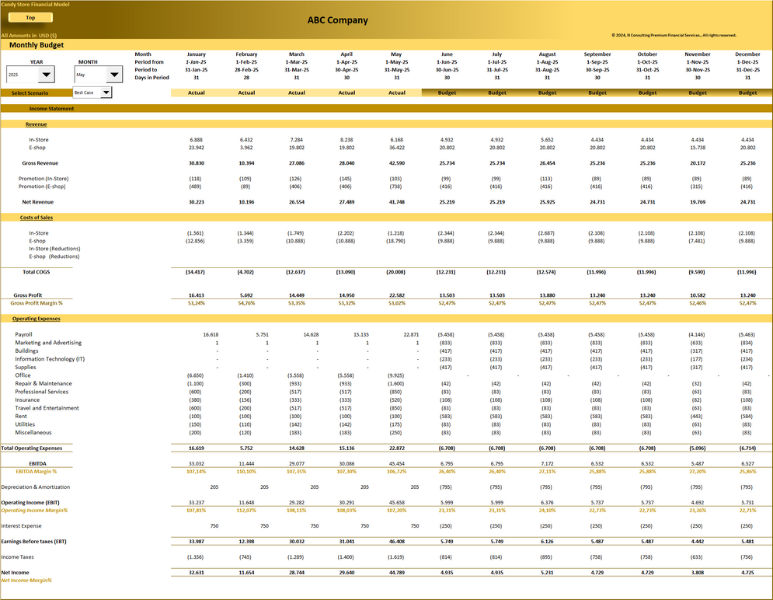This screenshot has height=600, width=773.
Task: Click the Select Scenario label cell
Action: click(x=30, y=93)
